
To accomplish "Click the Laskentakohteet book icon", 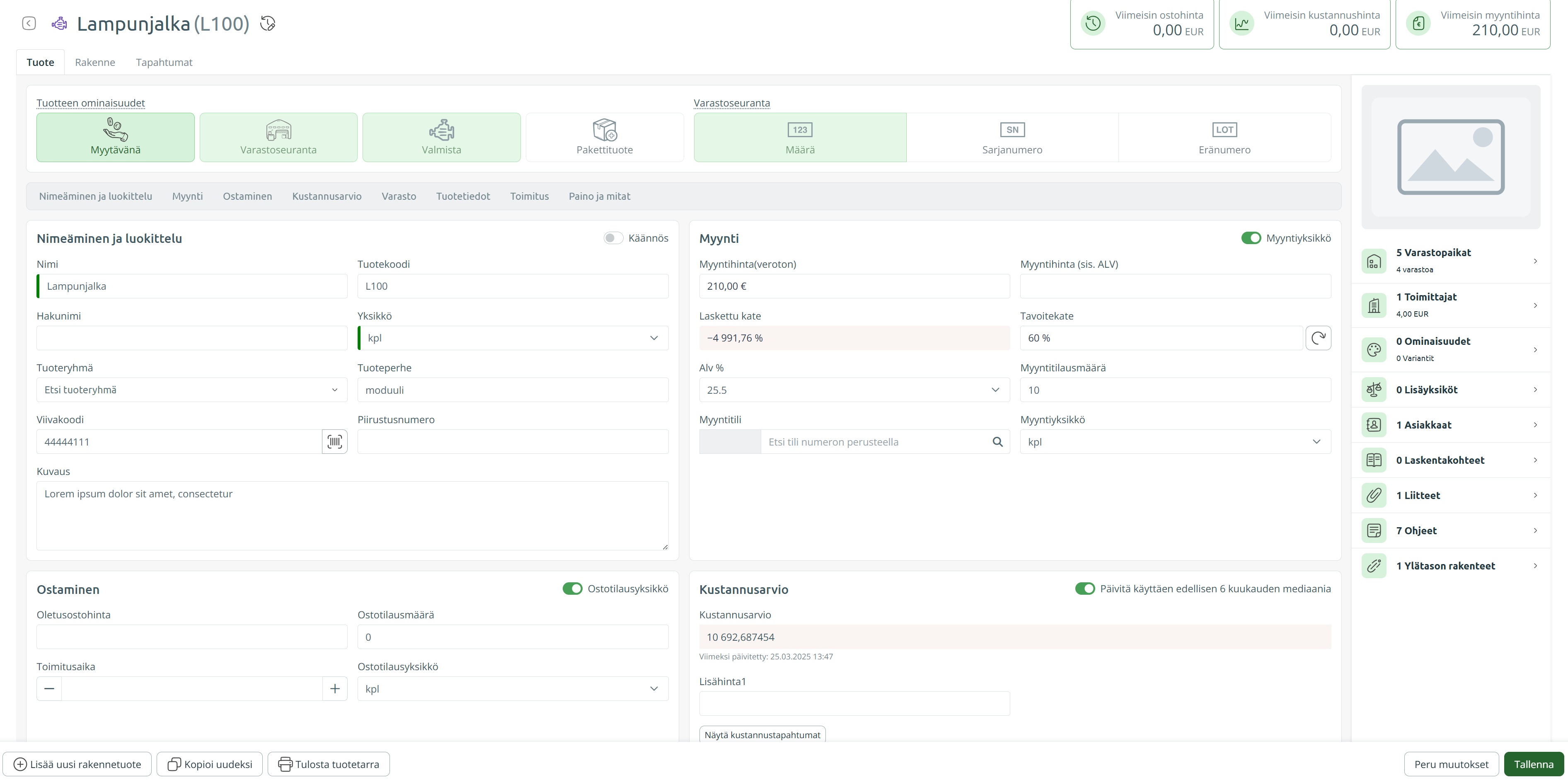I will point(1374,460).
